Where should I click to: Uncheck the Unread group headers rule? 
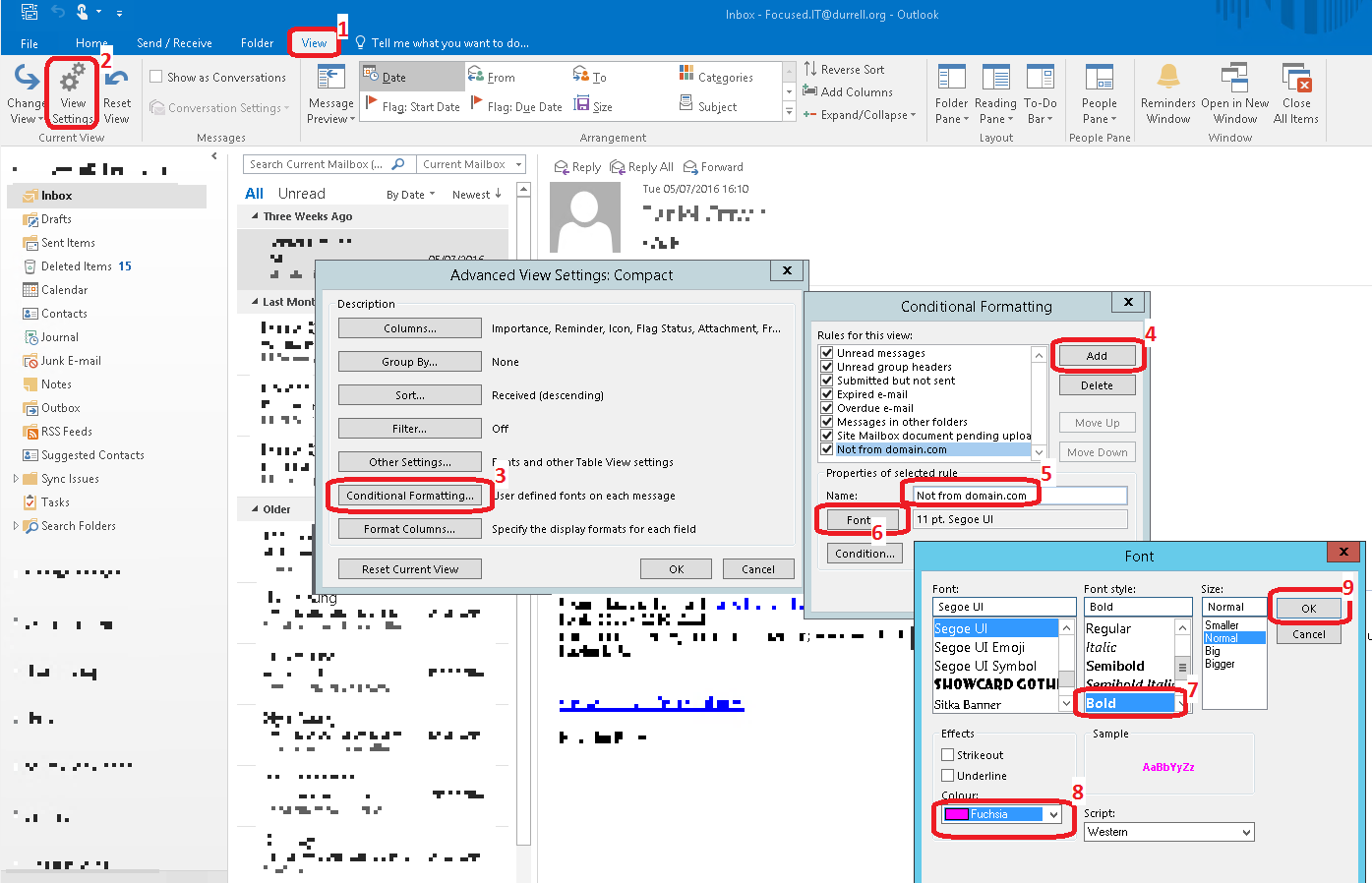click(827, 367)
